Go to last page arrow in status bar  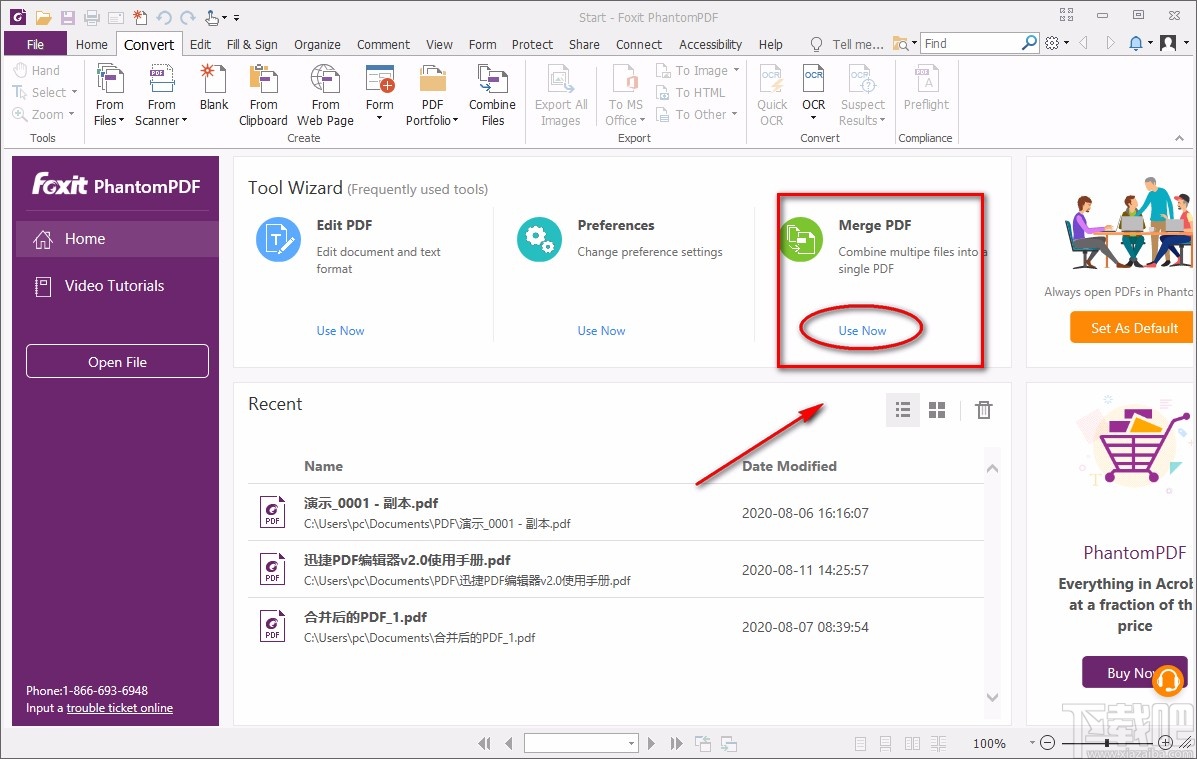click(676, 743)
